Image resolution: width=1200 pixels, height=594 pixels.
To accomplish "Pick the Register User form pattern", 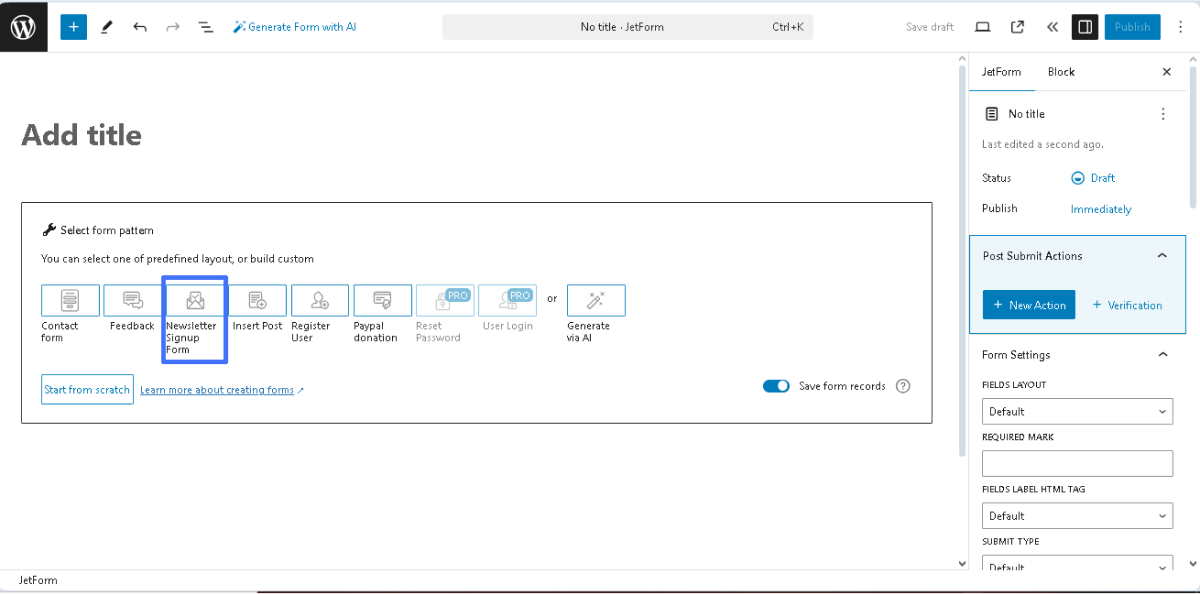I will coord(319,300).
